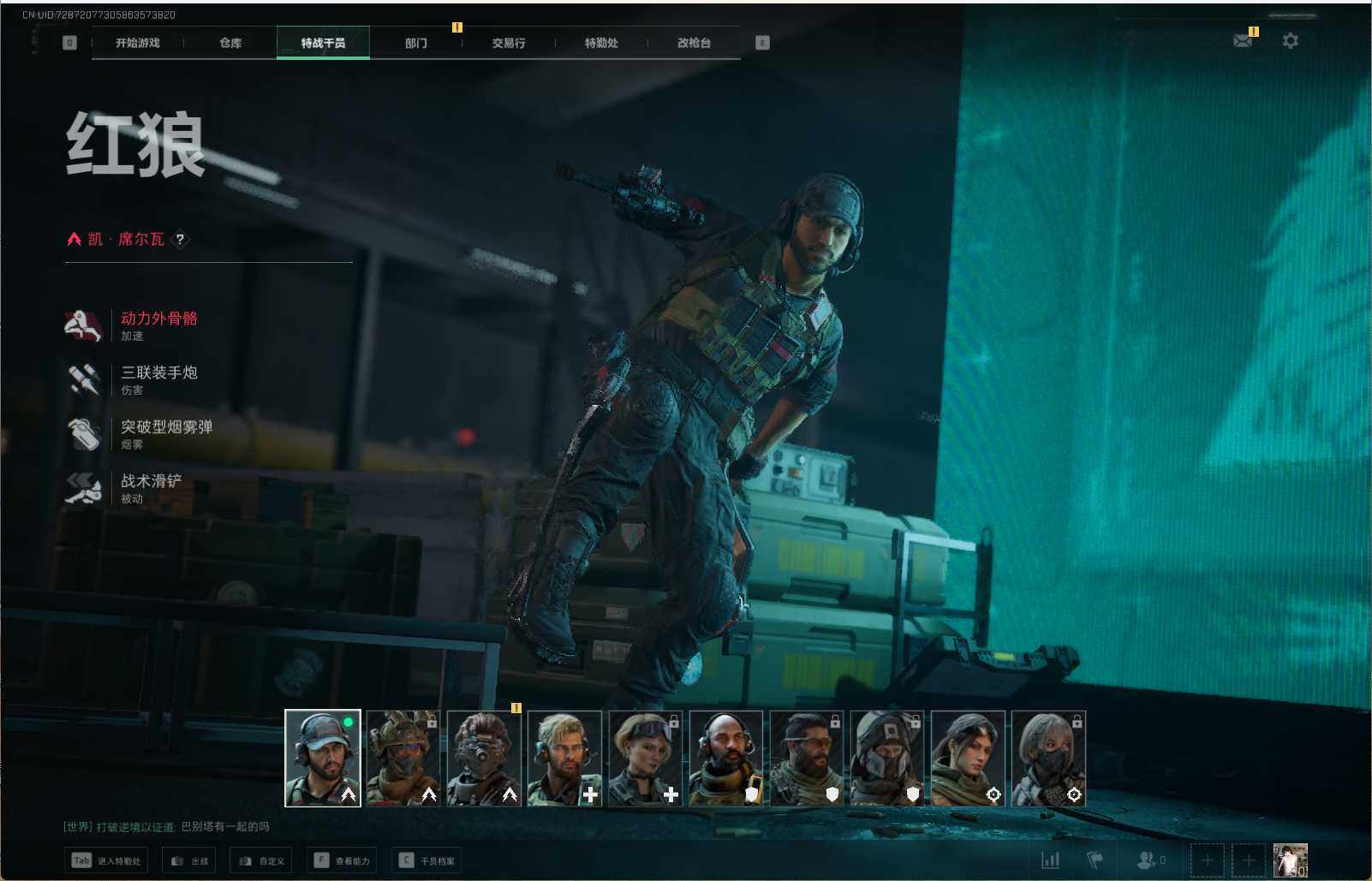This screenshot has width=1372, height=881.
Task: Click the 三联装手炮 skill icon
Action: tap(83, 379)
